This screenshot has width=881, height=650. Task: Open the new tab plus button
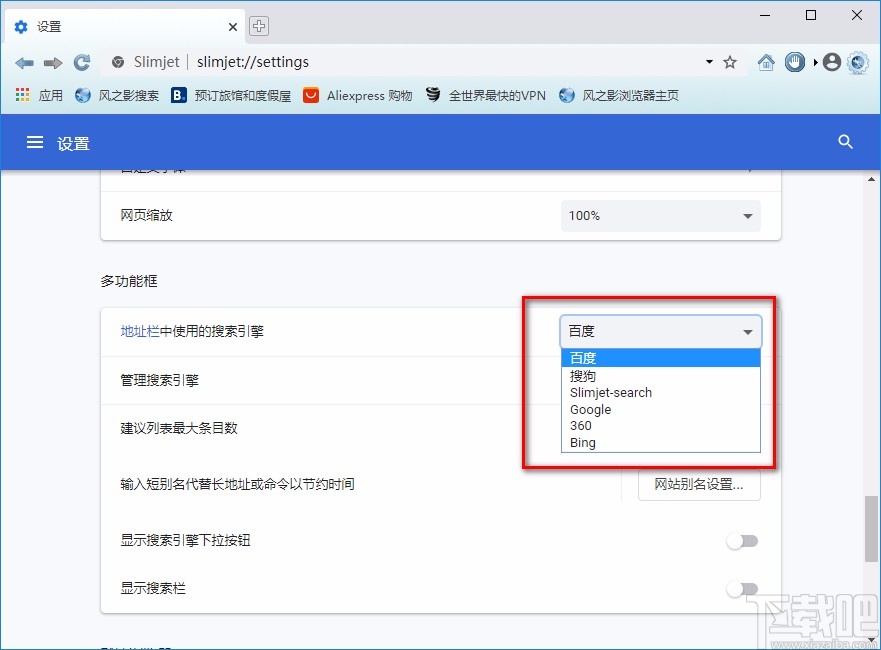[x=259, y=26]
